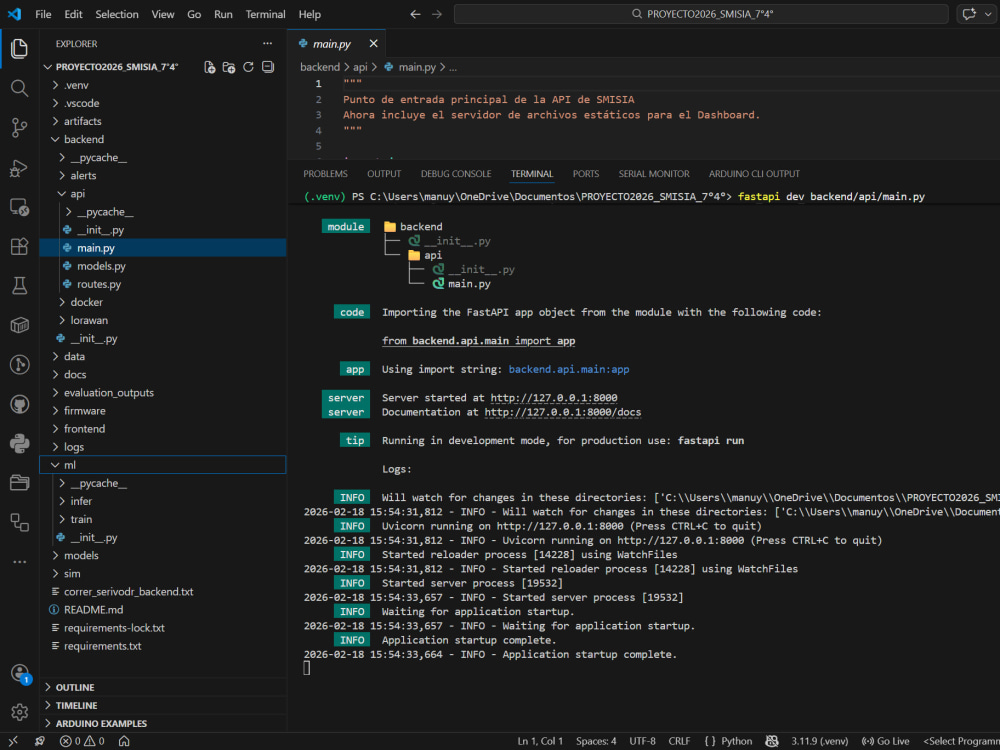Click the errors and warnings counter in status bar
This screenshot has width=1000, height=750.
click(x=82, y=741)
